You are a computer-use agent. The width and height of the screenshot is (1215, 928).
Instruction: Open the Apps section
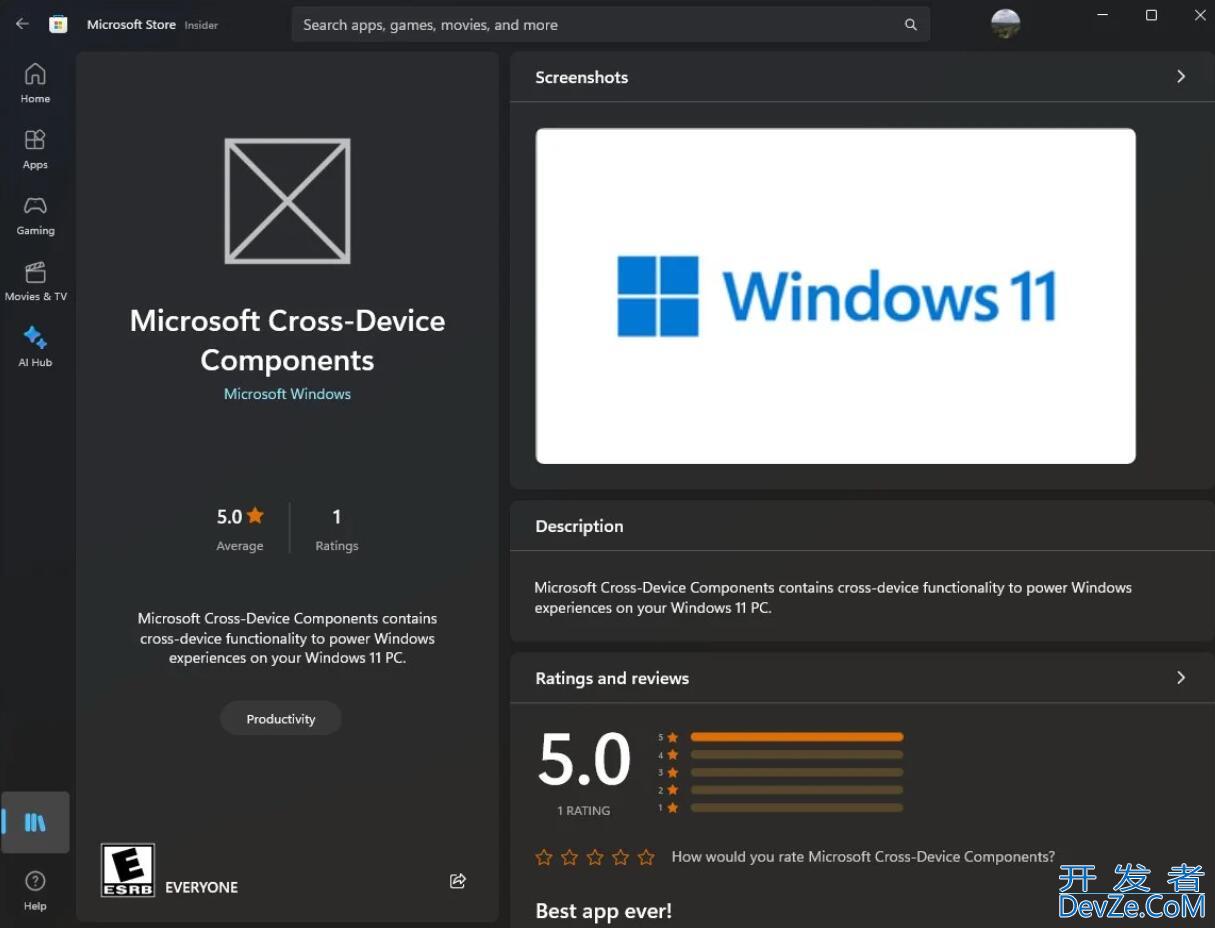35,149
